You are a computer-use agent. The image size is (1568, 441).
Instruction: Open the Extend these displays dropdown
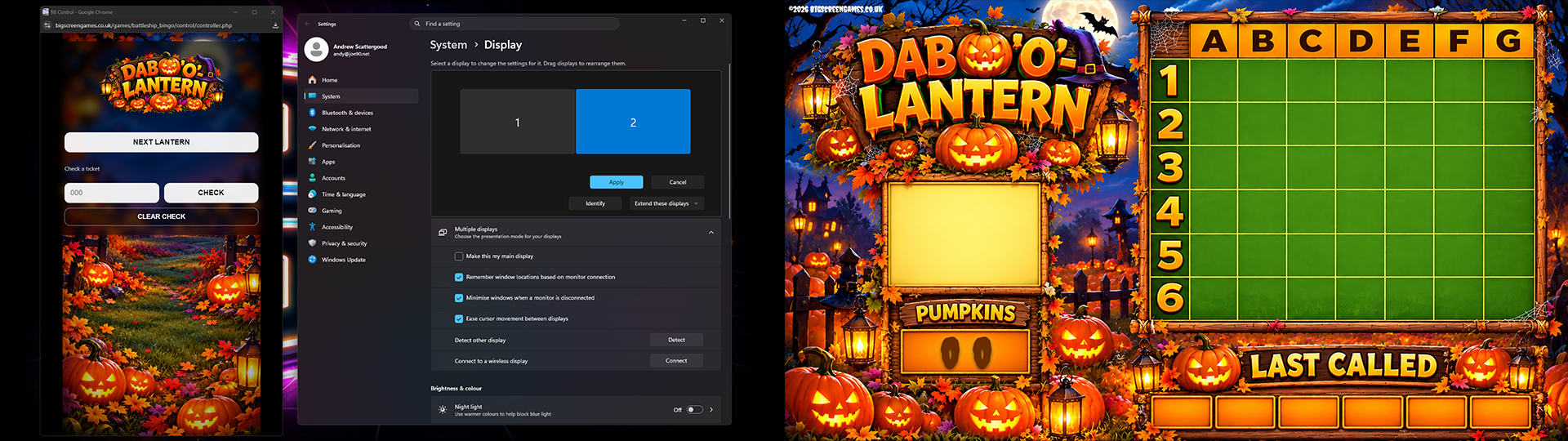(x=666, y=203)
